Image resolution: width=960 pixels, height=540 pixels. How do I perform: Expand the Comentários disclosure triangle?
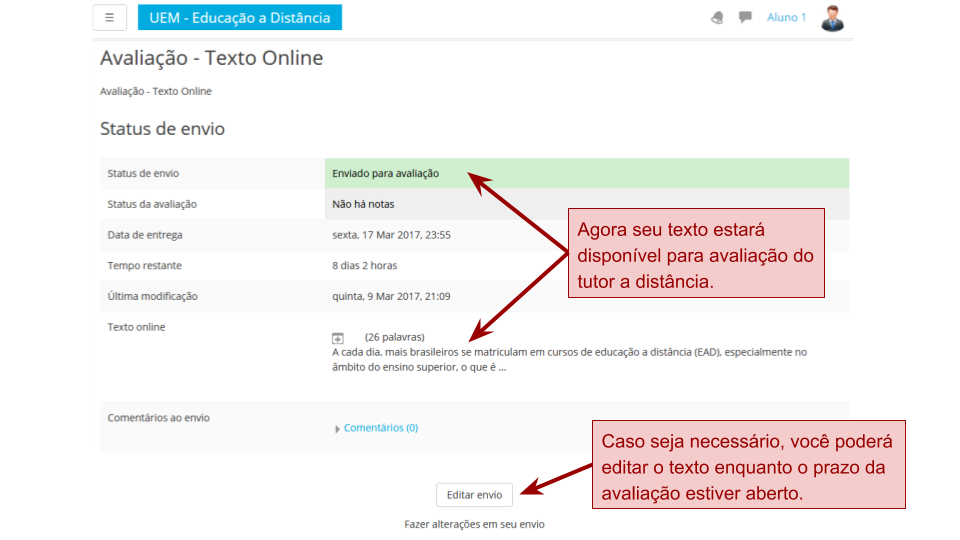tap(337, 429)
